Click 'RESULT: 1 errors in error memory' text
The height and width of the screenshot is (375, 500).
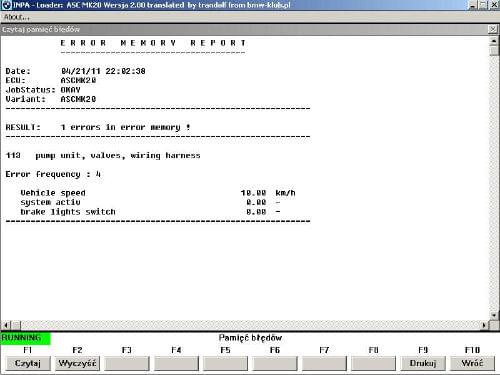[x=98, y=127]
